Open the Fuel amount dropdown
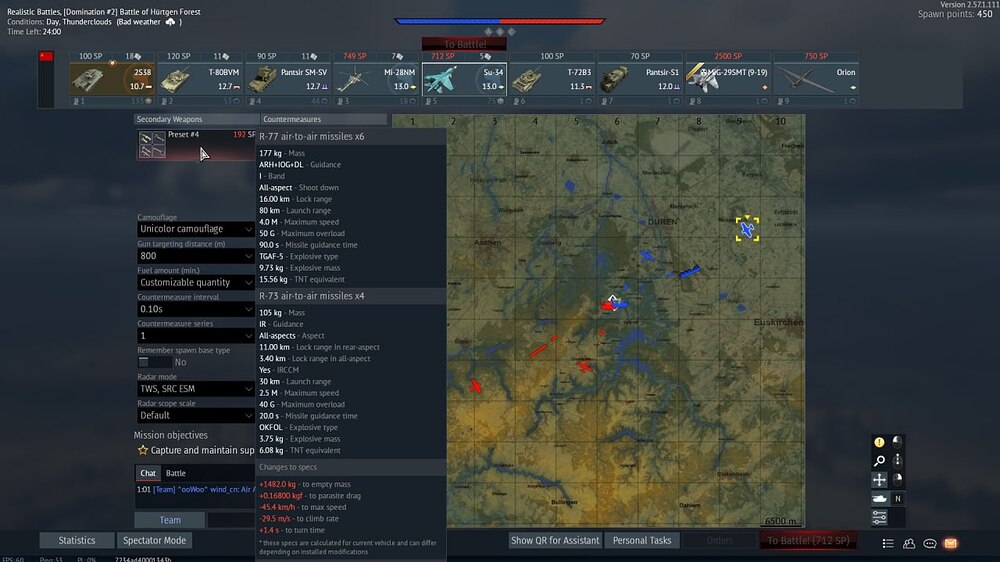 click(x=196, y=283)
